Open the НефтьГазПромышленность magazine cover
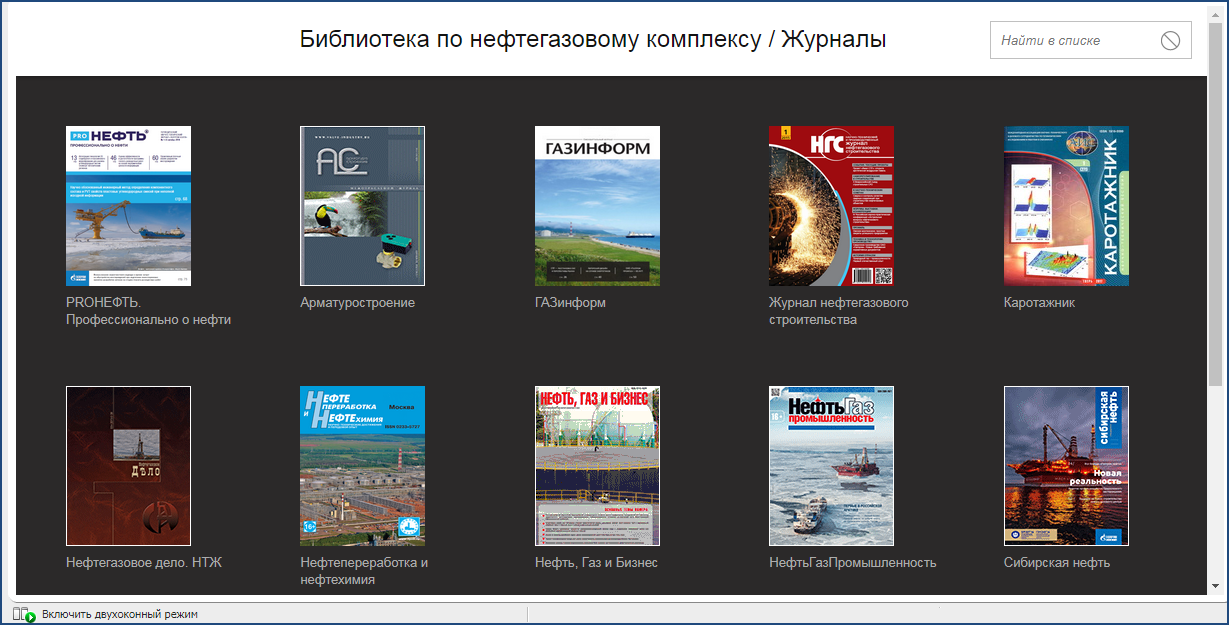The height and width of the screenshot is (625, 1229). [831, 466]
